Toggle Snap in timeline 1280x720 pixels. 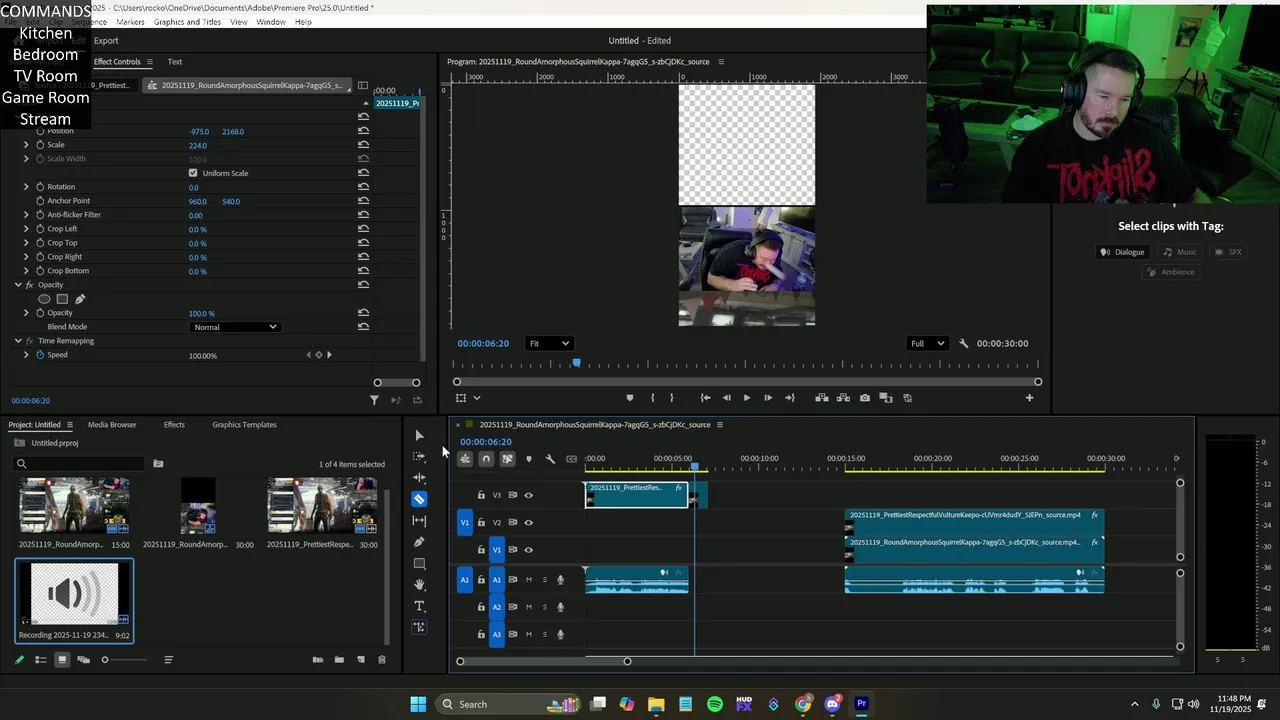(x=486, y=459)
